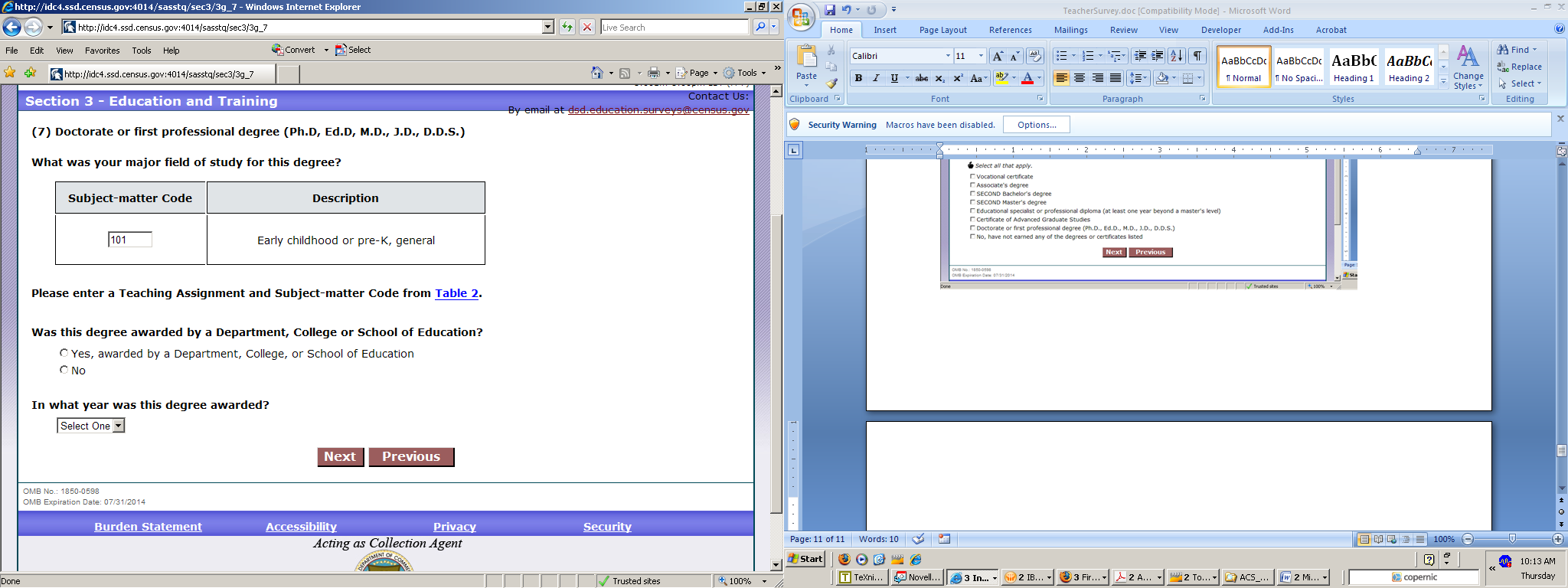Toggle Bold formatting in Word
Image resolution: width=1568 pixels, height=588 pixels.
tap(858, 78)
